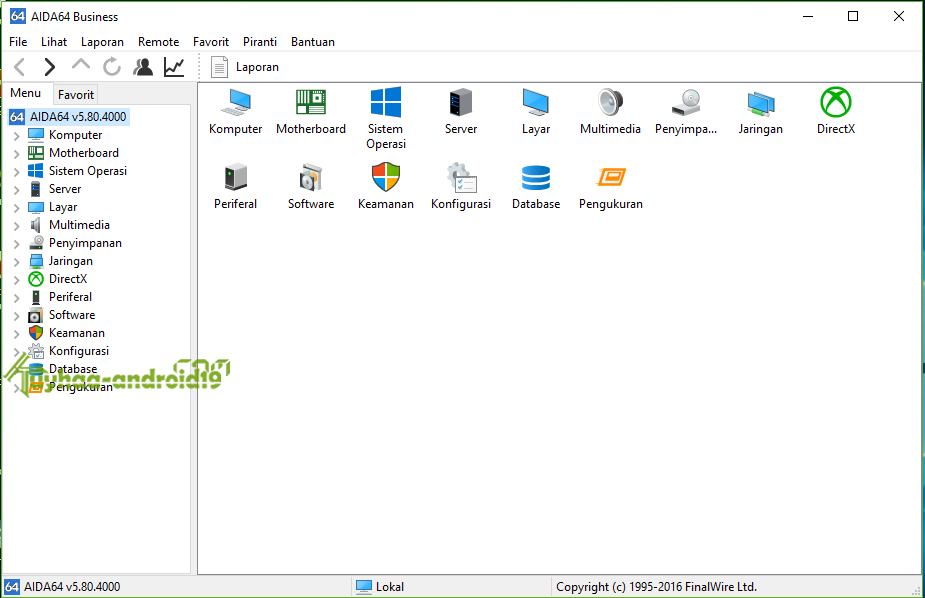Minimize the AIDA64 Business window
The width and height of the screenshot is (925, 598).
point(808,16)
